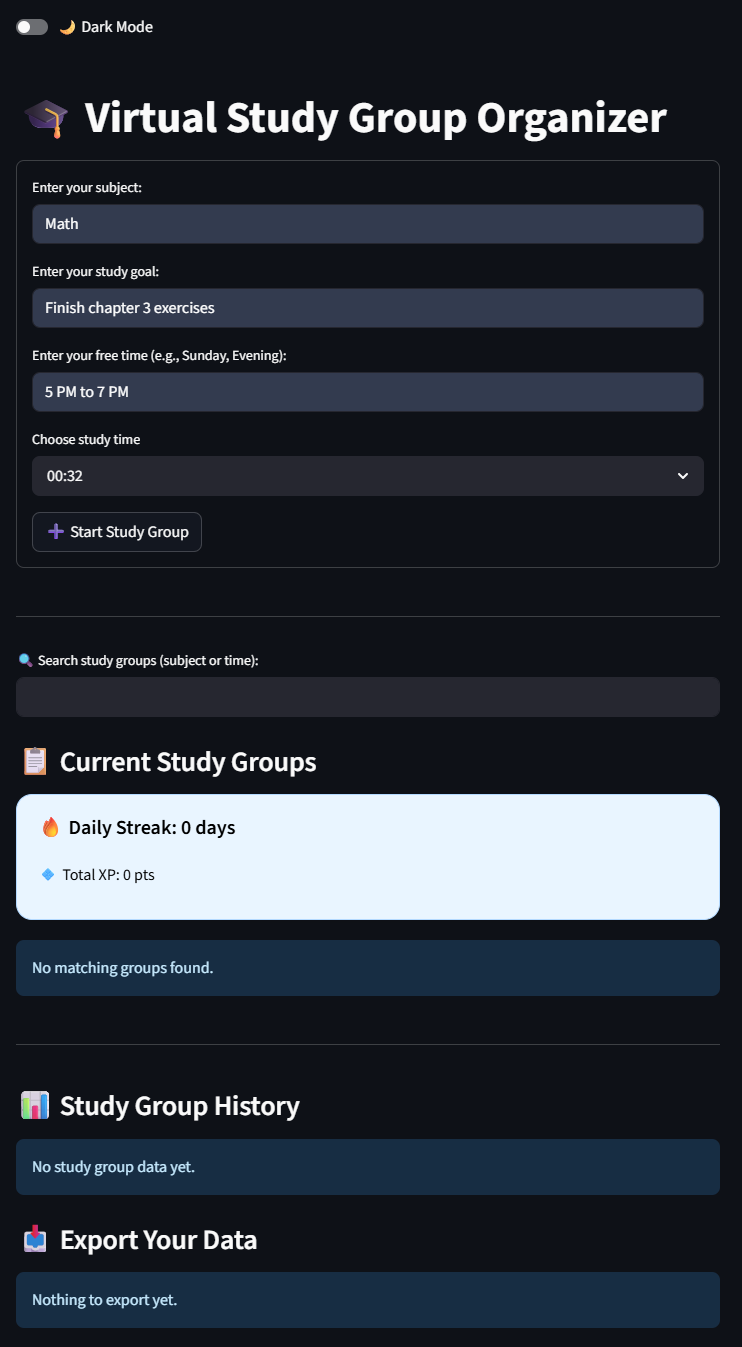Click the fire icon beside Daily Streak
The width and height of the screenshot is (742, 1347).
coord(51,828)
